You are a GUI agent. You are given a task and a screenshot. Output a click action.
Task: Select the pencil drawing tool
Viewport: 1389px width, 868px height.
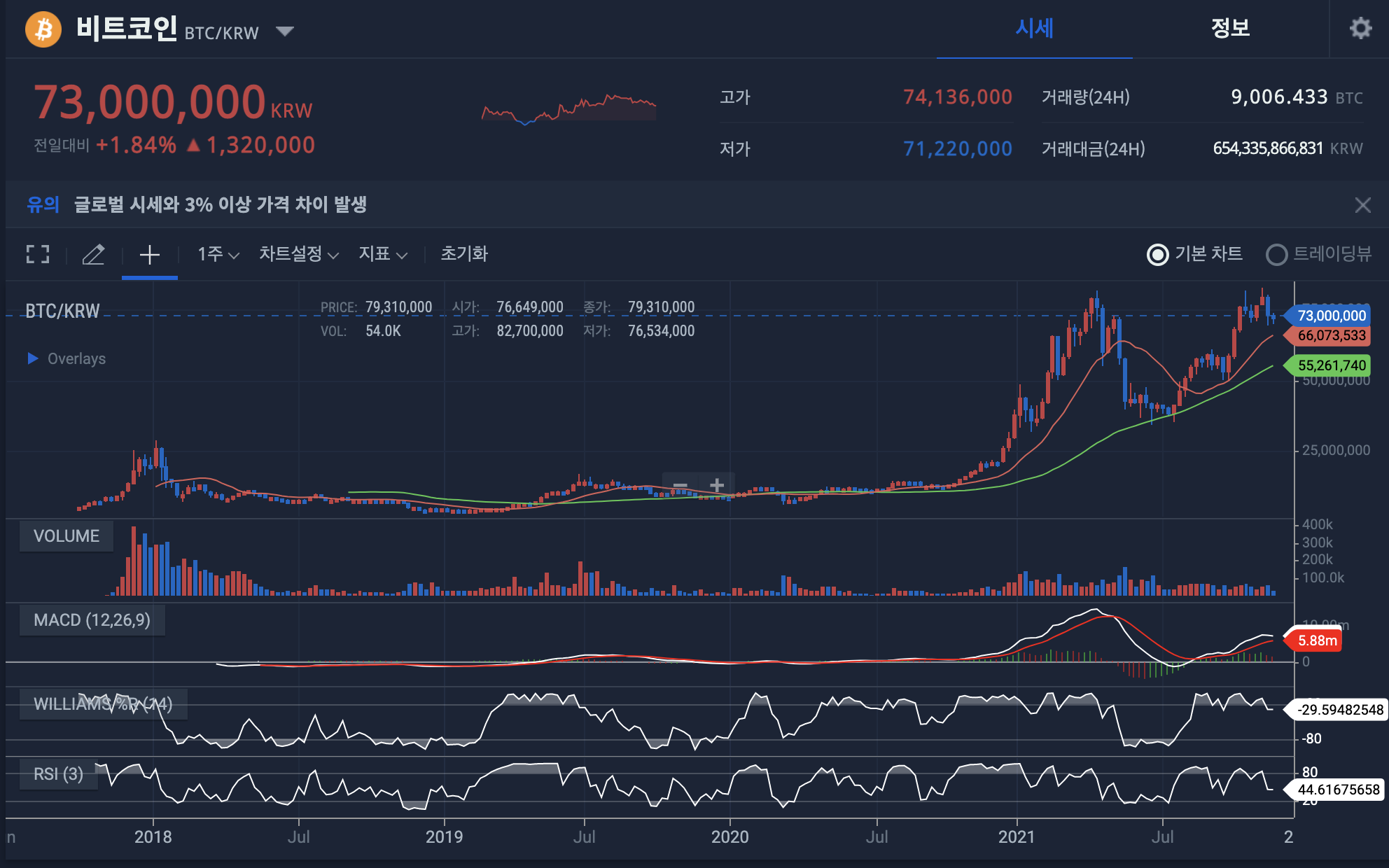click(x=93, y=254)
